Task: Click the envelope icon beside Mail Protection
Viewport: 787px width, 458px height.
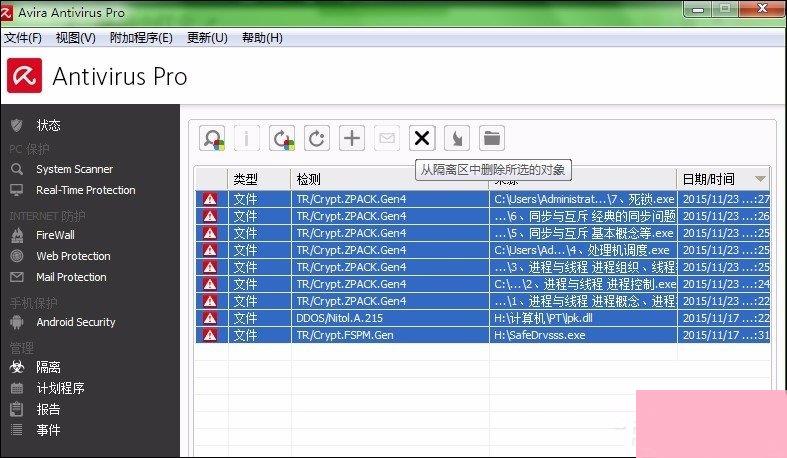Action: 17,277
